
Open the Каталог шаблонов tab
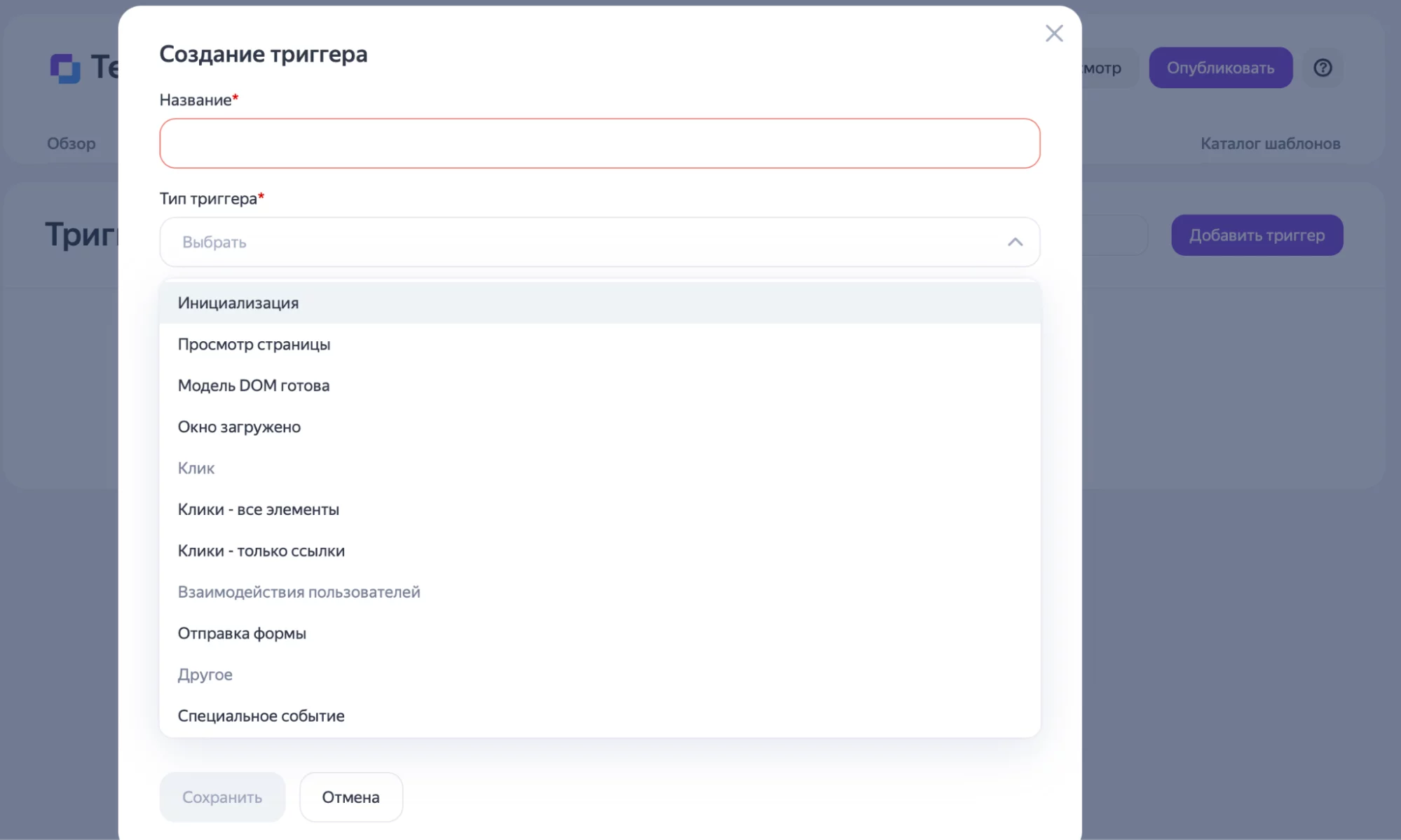(x=1269, y=144)
